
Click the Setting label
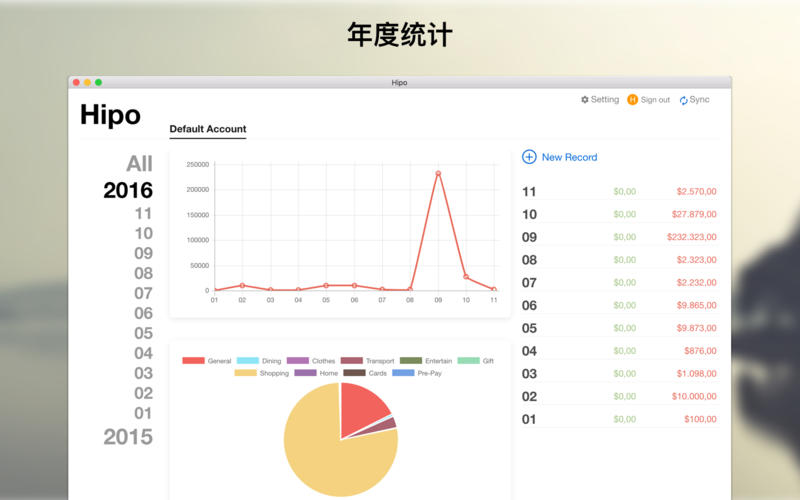click(x=605, y=99)
